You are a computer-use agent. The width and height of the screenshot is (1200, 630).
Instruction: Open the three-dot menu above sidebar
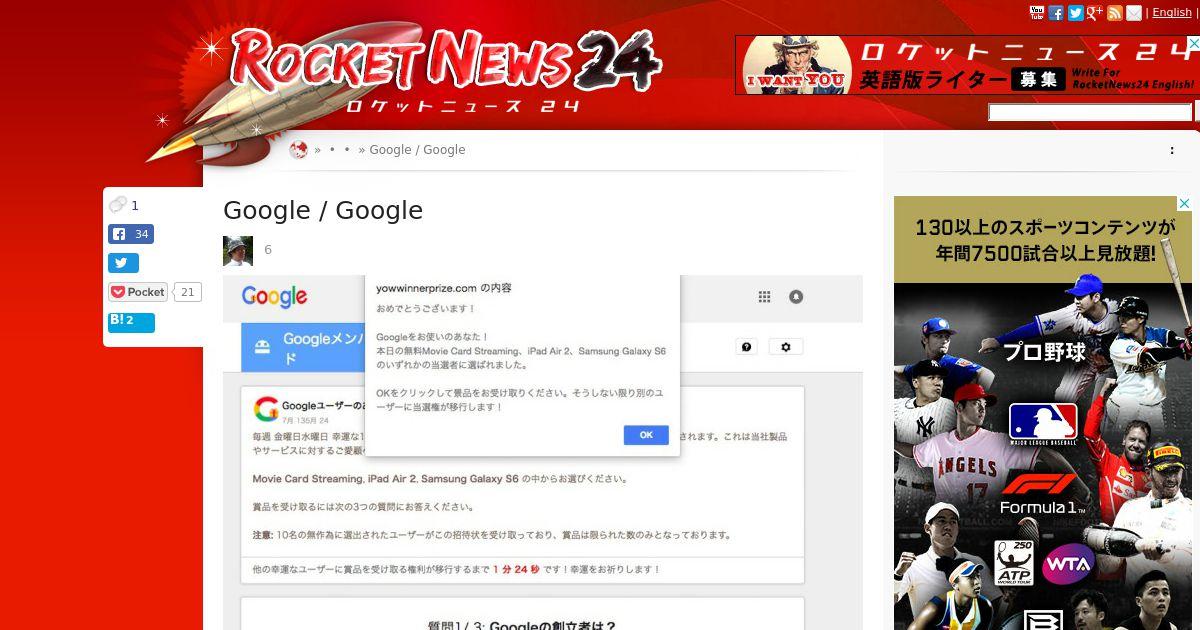(1172, 151)
